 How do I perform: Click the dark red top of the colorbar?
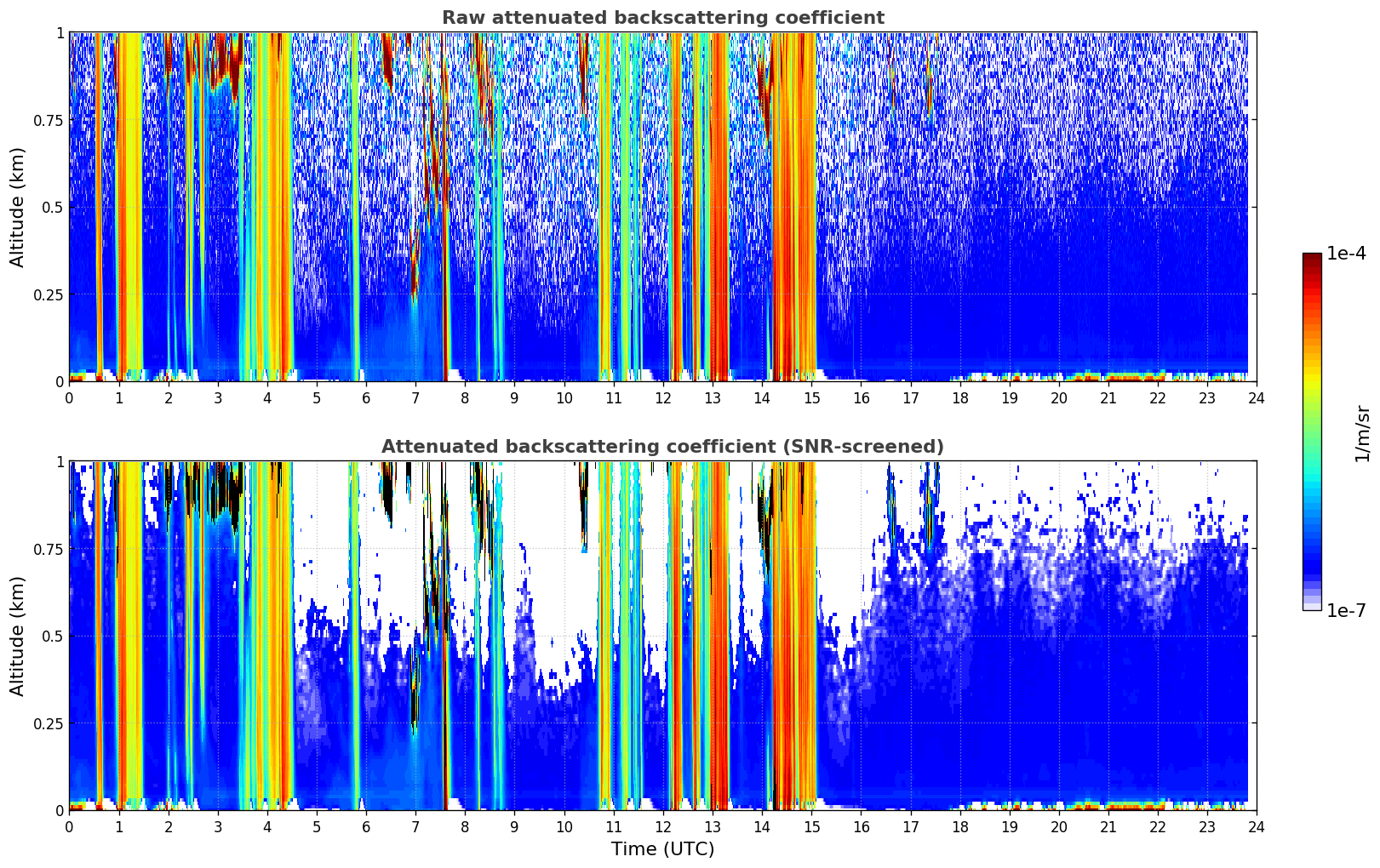coord(1312,259)
